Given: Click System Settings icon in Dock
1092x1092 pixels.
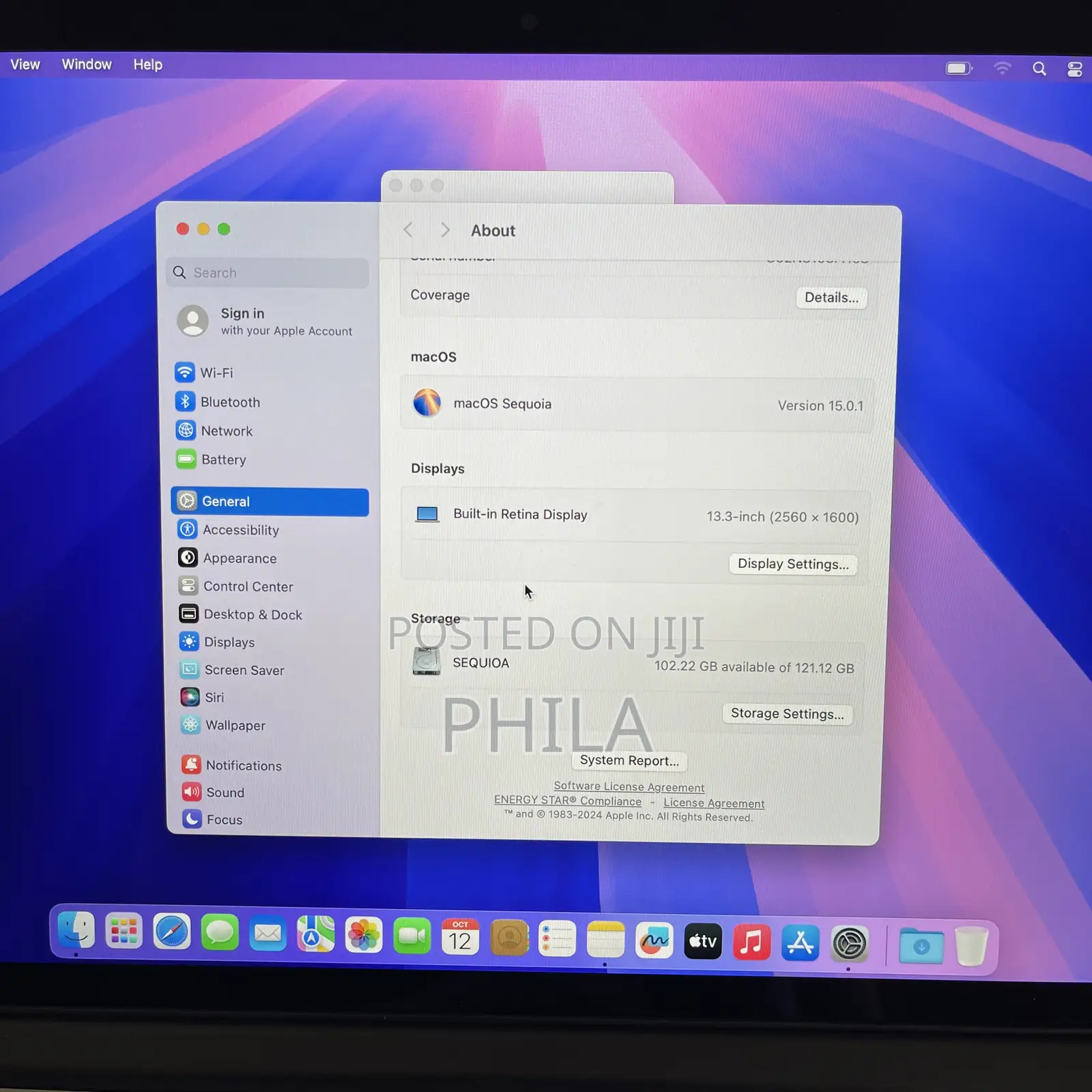Looking at the screenshot, I should tap(849, 945).
